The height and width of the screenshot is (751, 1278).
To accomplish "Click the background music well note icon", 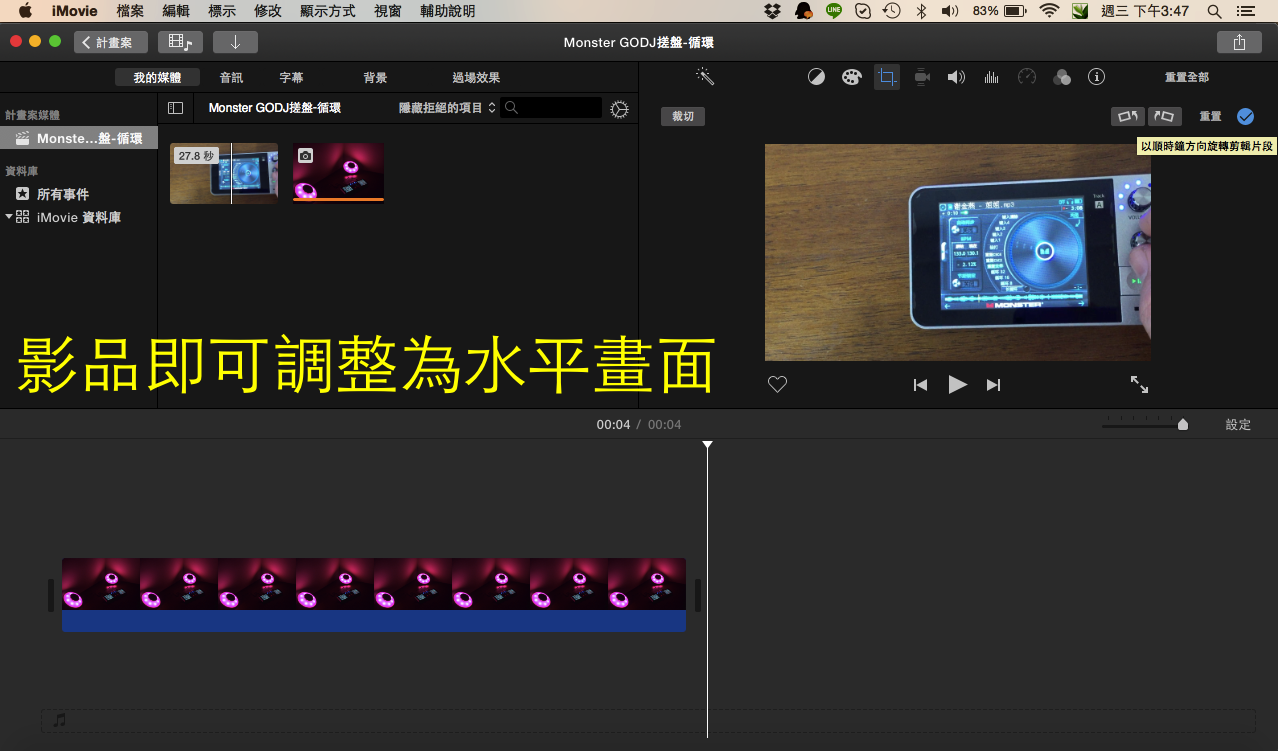I will [60, 720].
